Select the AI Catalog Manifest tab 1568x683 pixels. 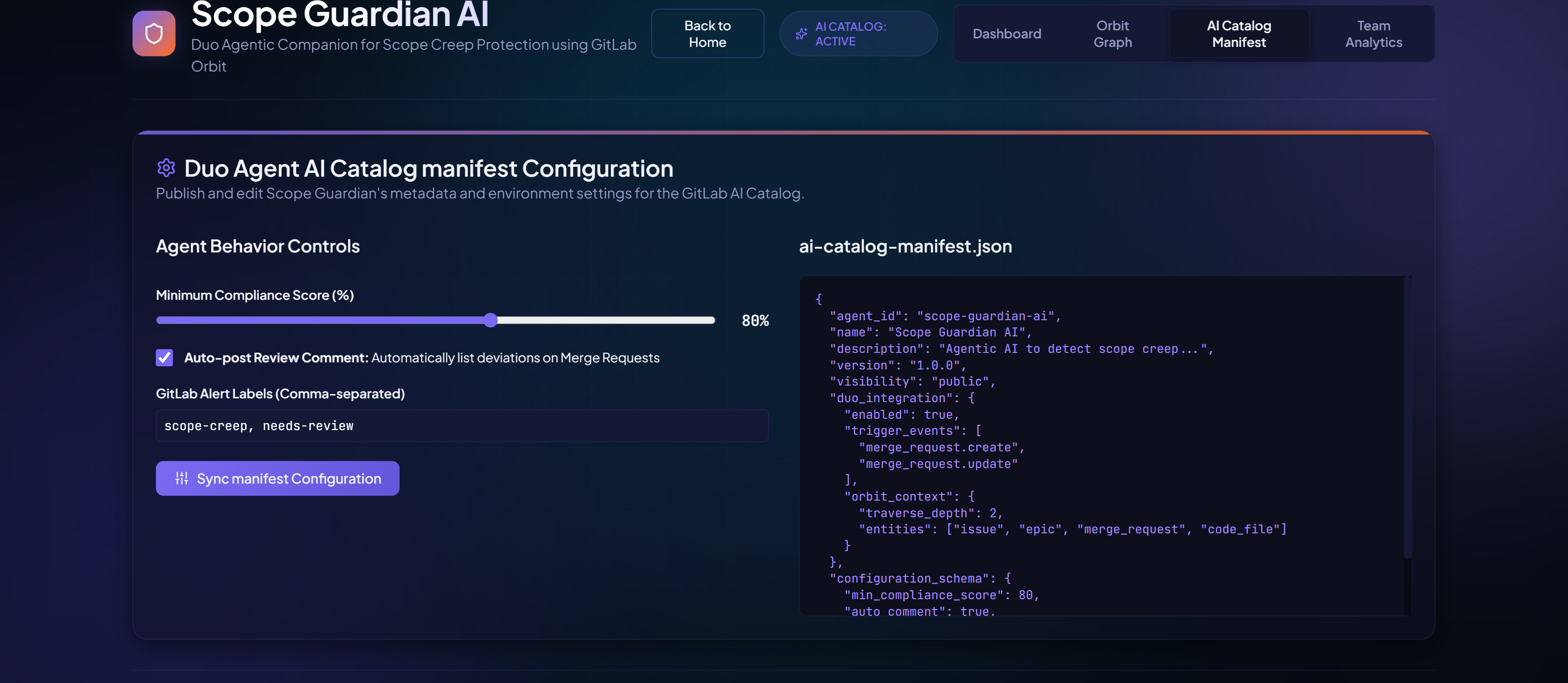click(1238, 34)
